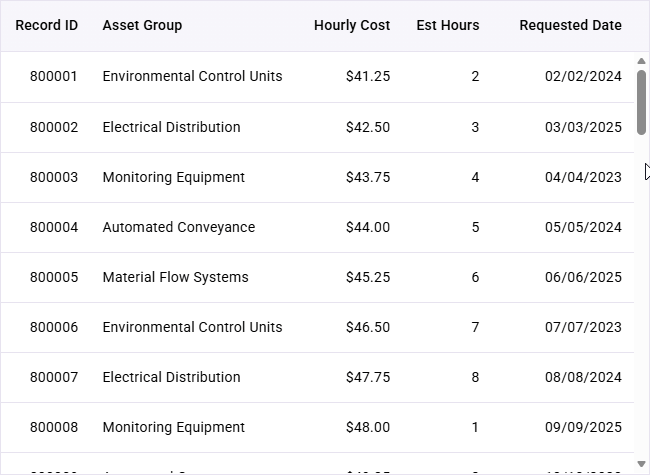Select the Est Hours value 6
The image size is (650, 475).
pyautogui.click(x=475, y=277)
